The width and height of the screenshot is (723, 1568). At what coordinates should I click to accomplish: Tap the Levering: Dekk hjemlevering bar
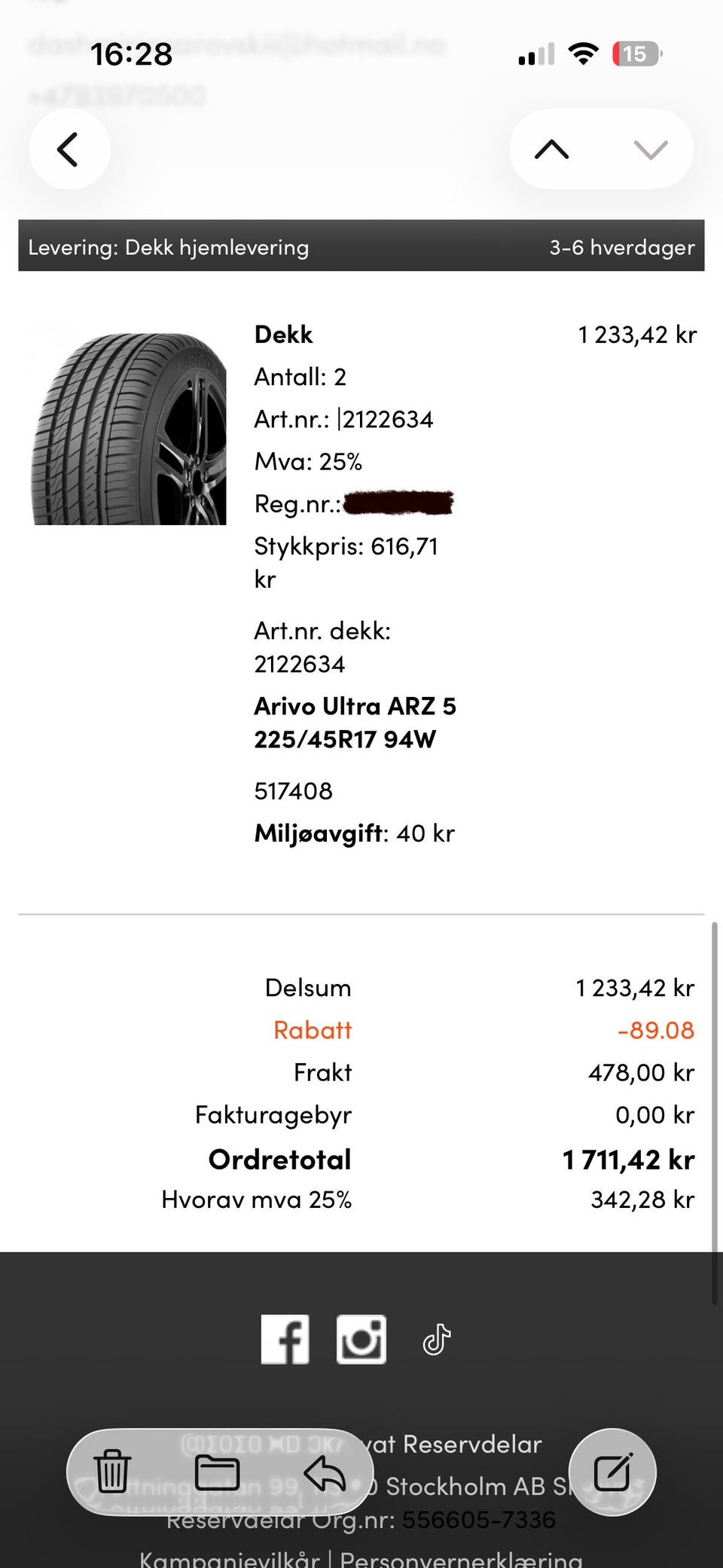pyautogui.click(x=361, y=246)
